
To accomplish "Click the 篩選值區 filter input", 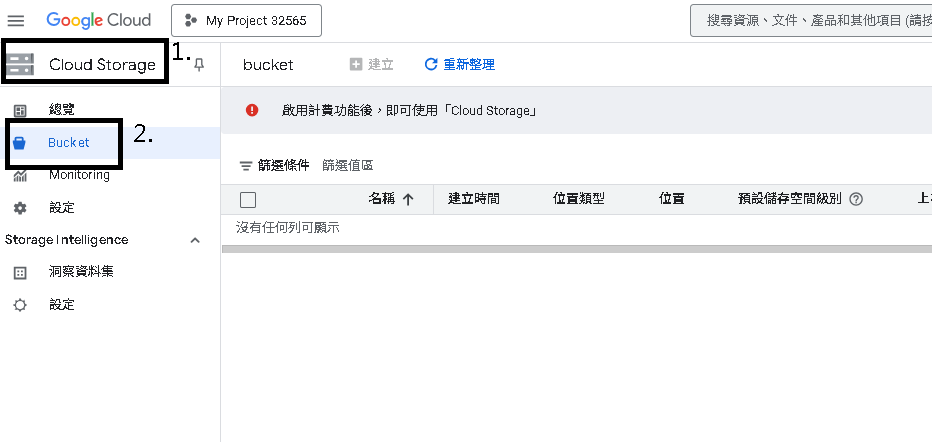I will (348, 165).
